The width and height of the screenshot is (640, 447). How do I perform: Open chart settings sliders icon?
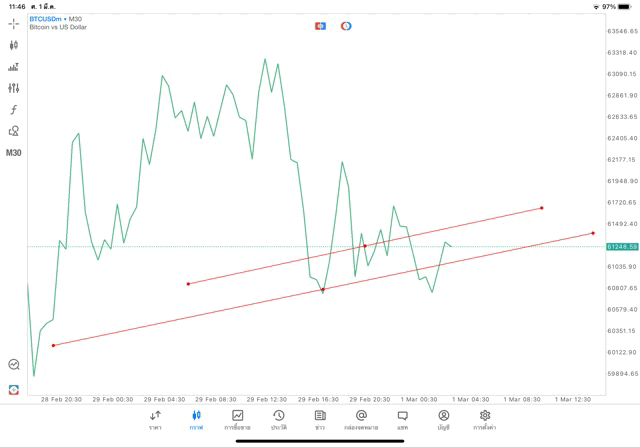click(13, 88)
